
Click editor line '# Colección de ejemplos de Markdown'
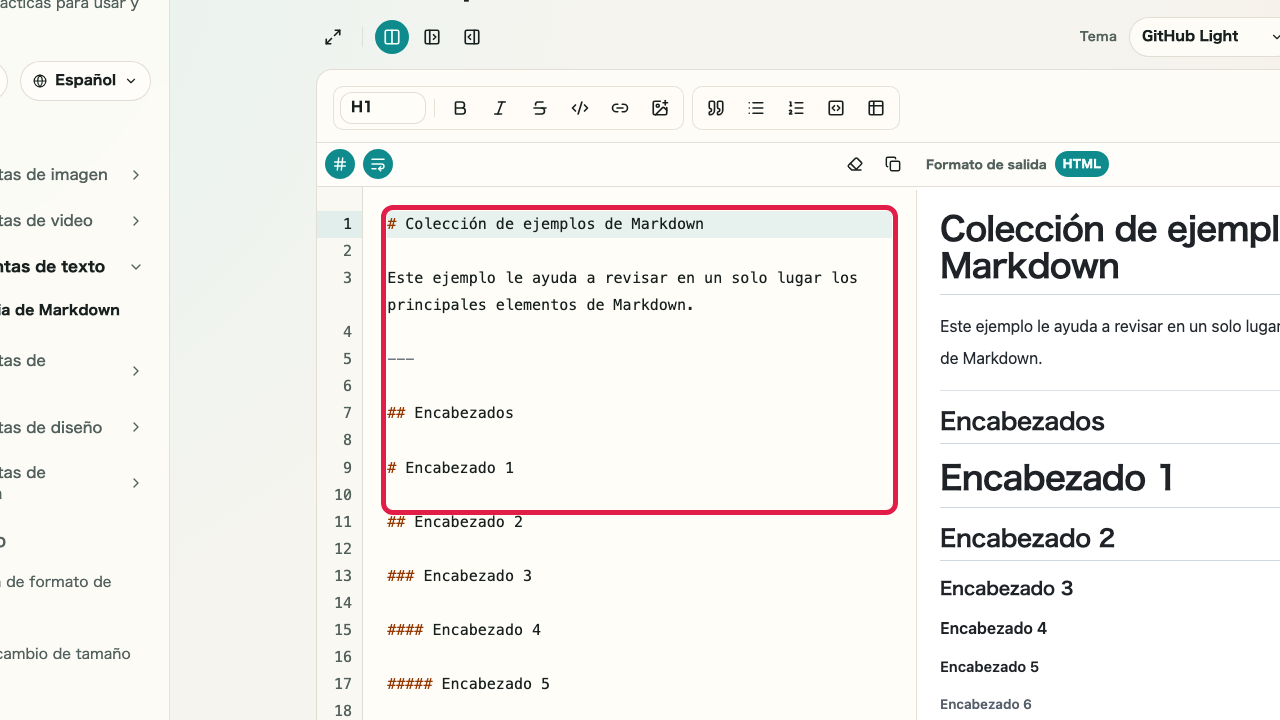pyautogui.click(x=546, y=224)
